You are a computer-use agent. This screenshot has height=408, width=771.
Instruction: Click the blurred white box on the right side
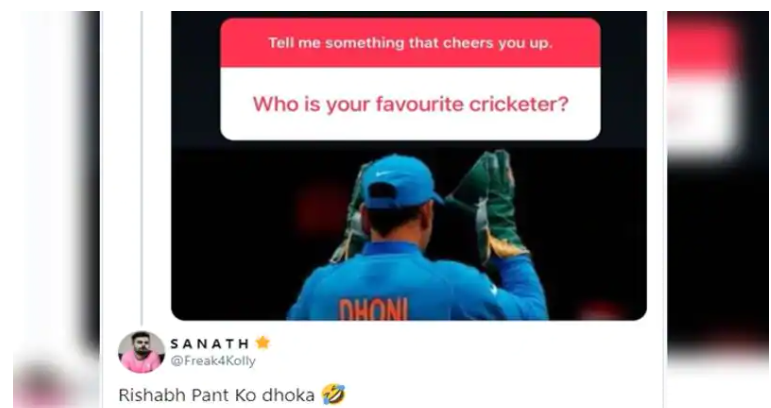(x=702, y=118)
